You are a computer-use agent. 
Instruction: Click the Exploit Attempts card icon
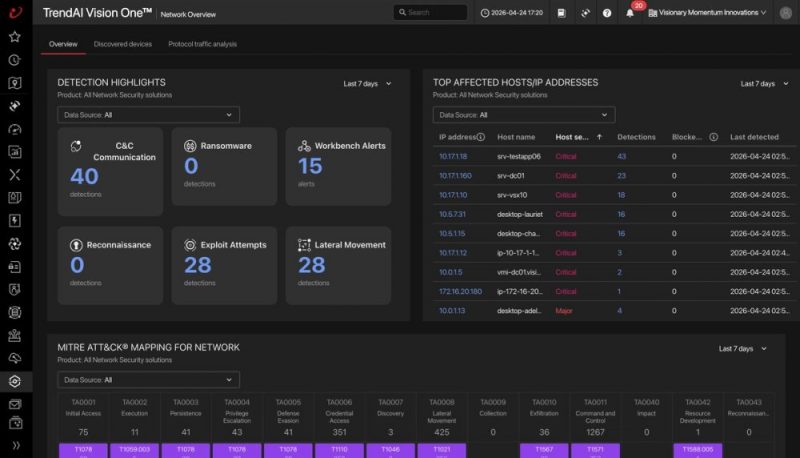point(190,245)
